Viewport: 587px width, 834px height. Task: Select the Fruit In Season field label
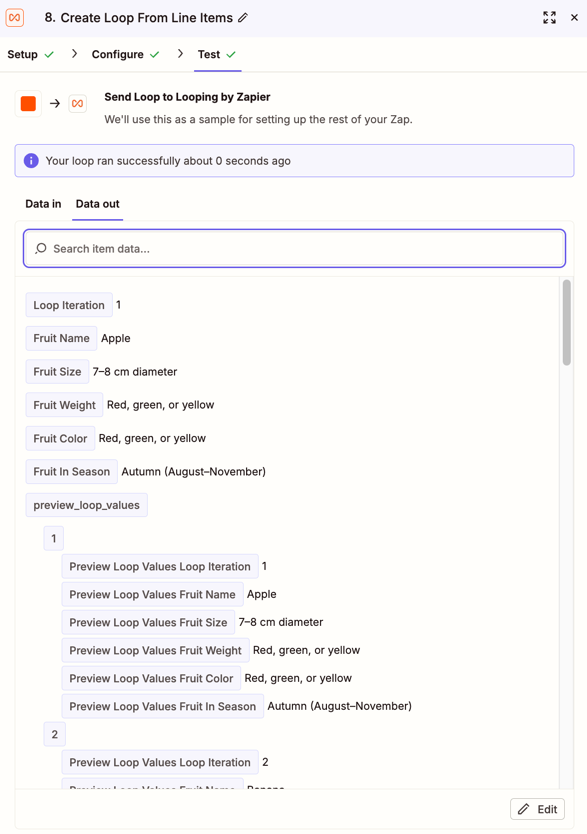click(x=72, y=471)
